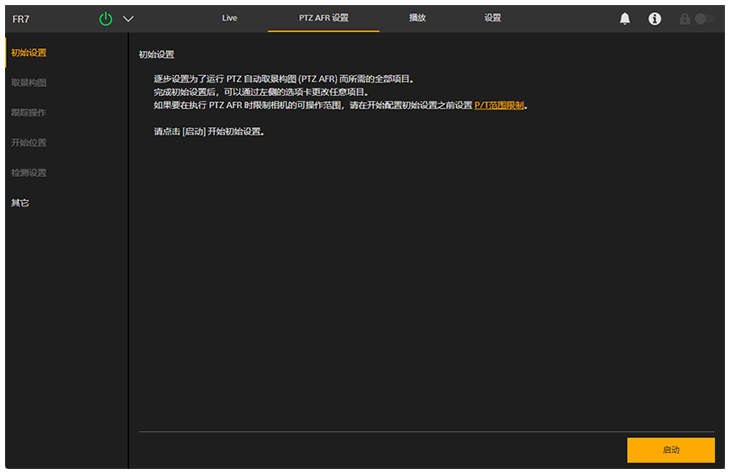Image resolution: width=730 pixels, height=474 pixels.
Task: Switch to the Live tab
Action: click(x=229, y=18)
